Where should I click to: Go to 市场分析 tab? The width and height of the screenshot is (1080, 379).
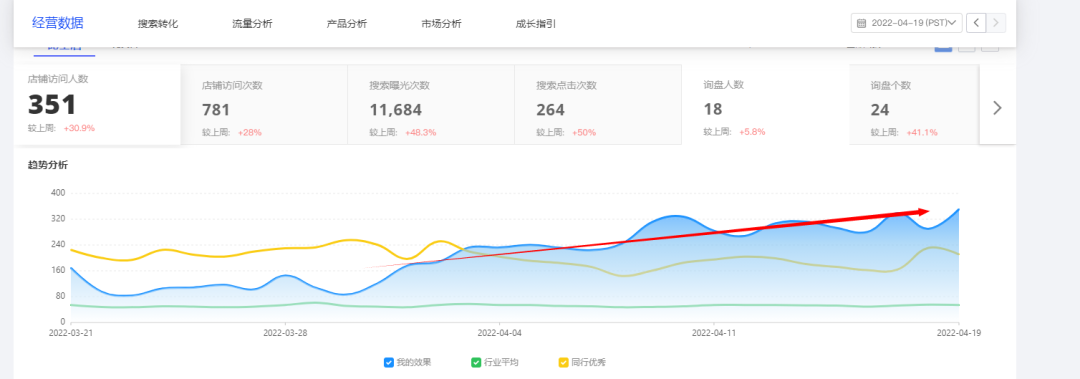[441, 23]
